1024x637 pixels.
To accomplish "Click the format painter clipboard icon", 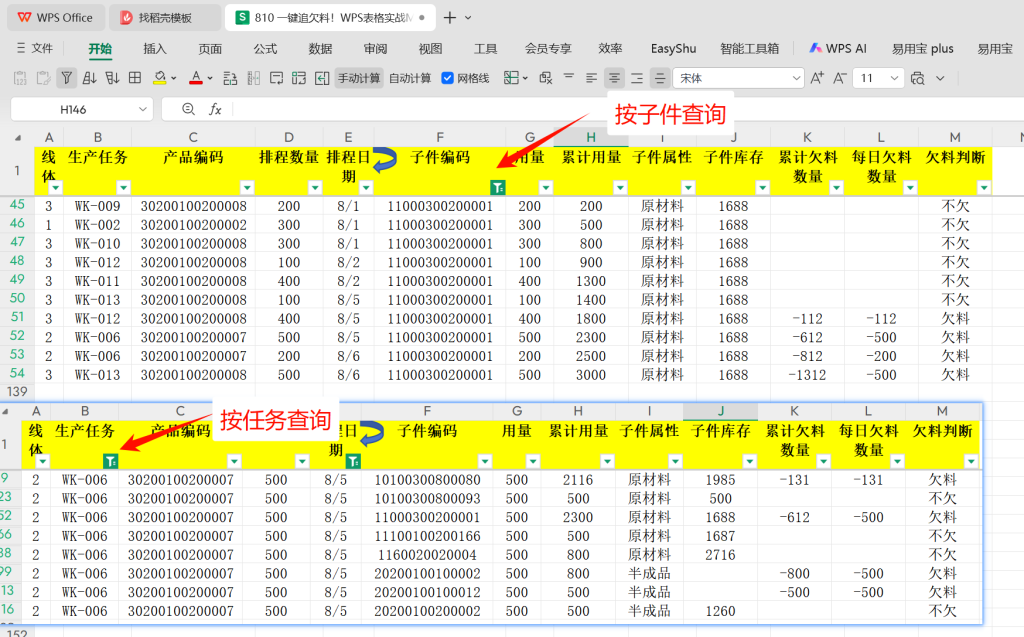I will tap(43, 78).
